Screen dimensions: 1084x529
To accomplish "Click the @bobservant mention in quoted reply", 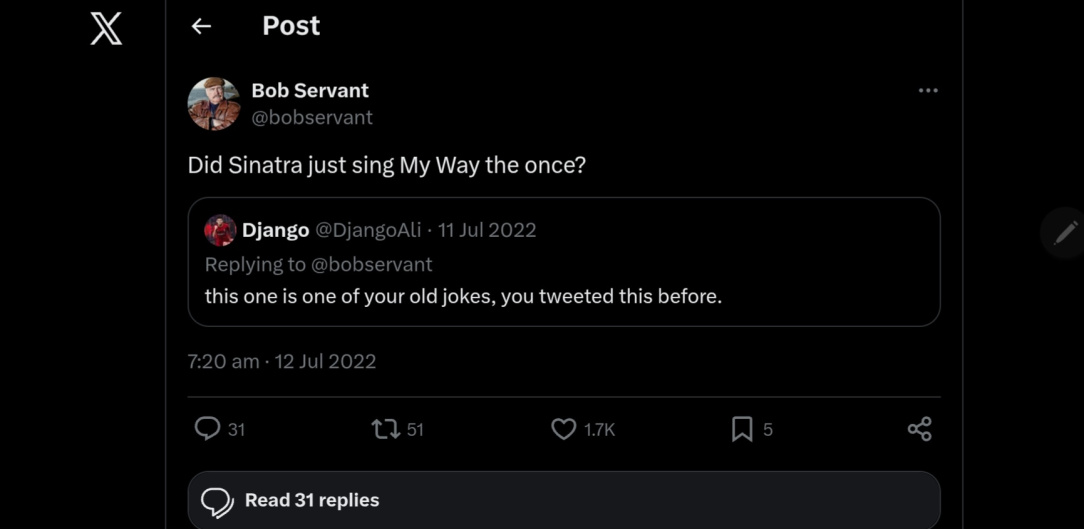I will click(x=372, y=264).
